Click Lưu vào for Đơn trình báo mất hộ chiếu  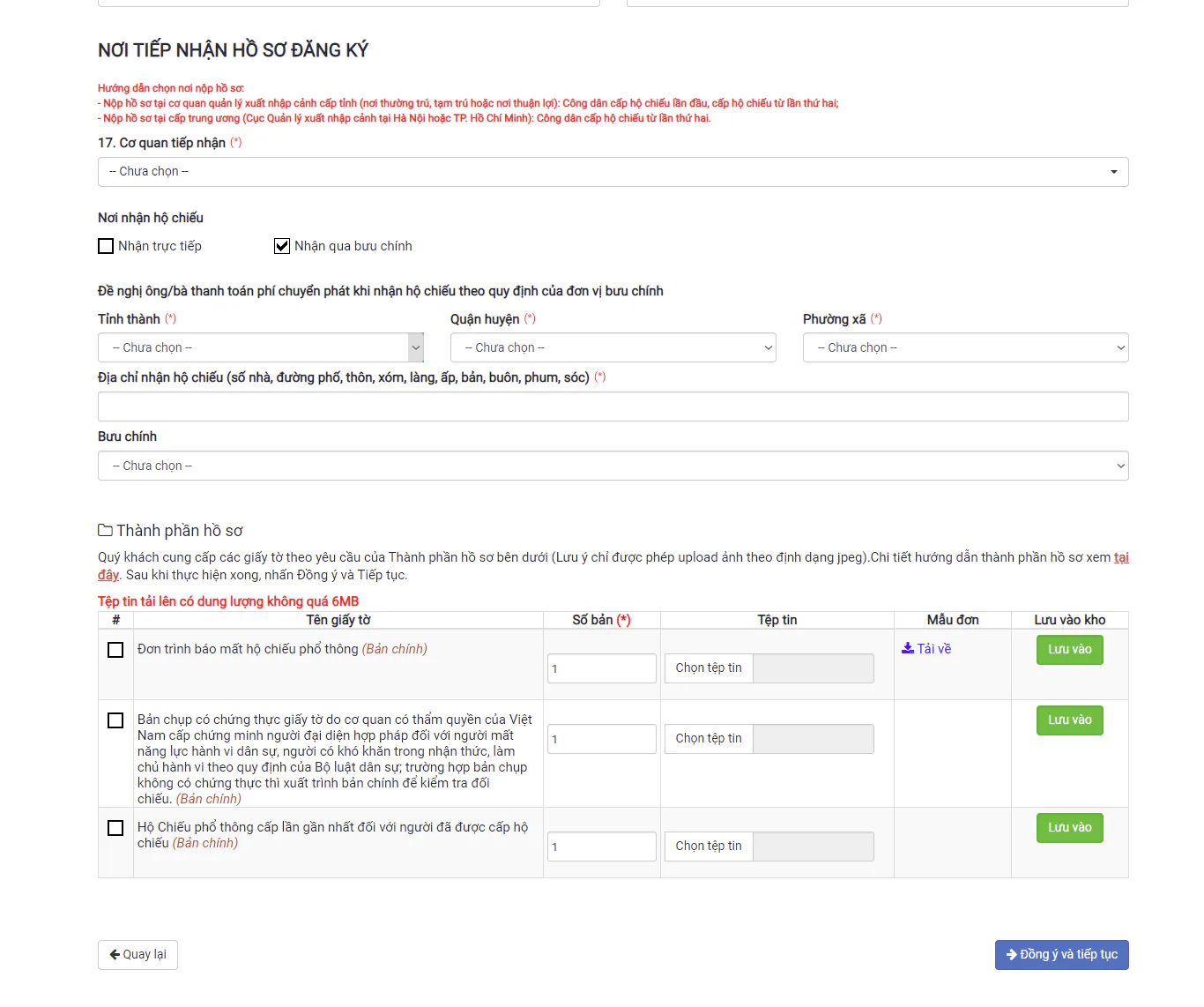click(x=1070, y=650)
